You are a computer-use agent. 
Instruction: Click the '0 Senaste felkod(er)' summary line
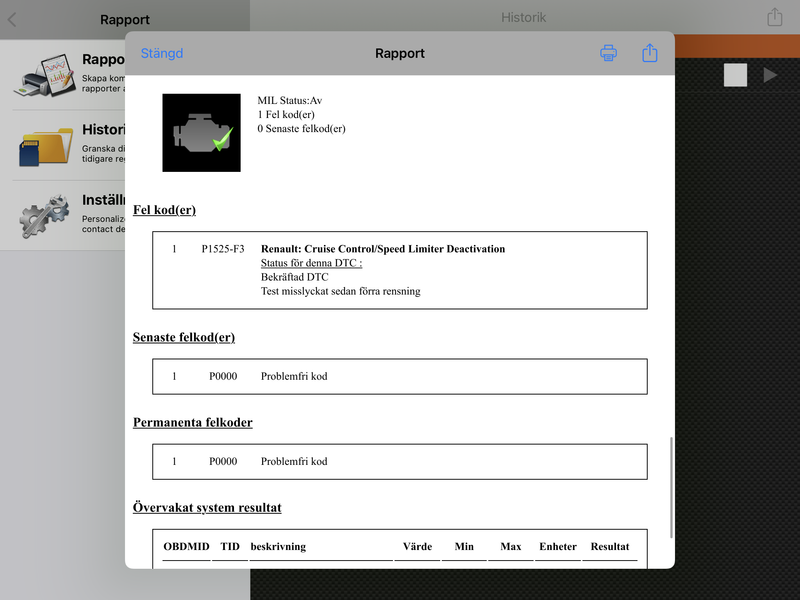click(301, 129)
